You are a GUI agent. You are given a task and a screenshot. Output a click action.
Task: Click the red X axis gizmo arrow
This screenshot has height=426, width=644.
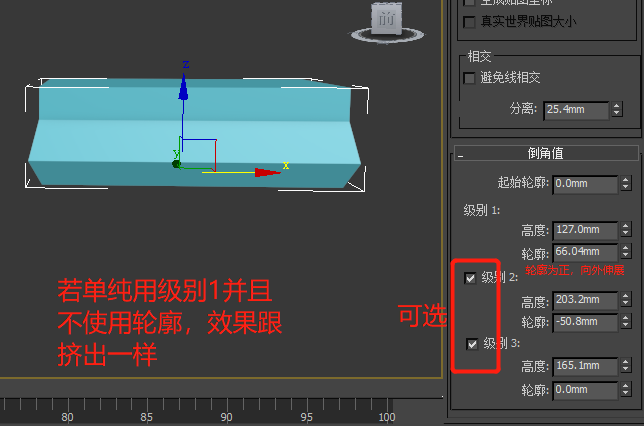267,173
